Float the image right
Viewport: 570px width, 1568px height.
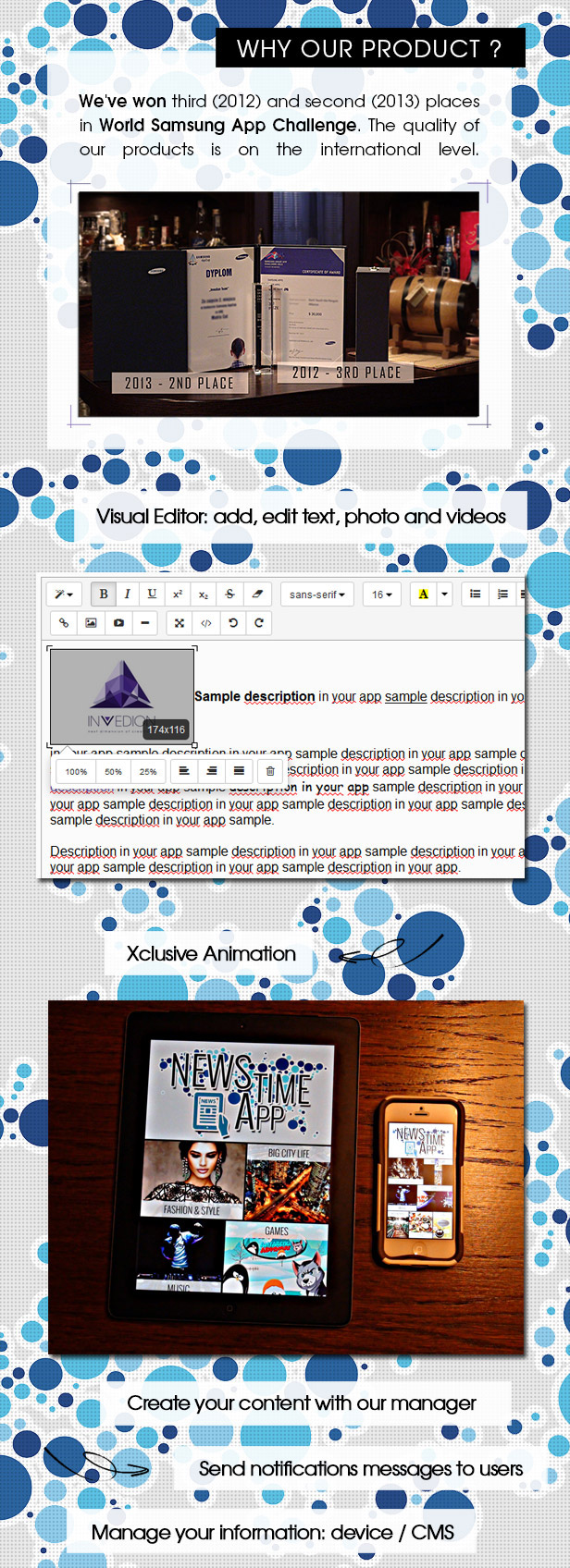[212, 770]
